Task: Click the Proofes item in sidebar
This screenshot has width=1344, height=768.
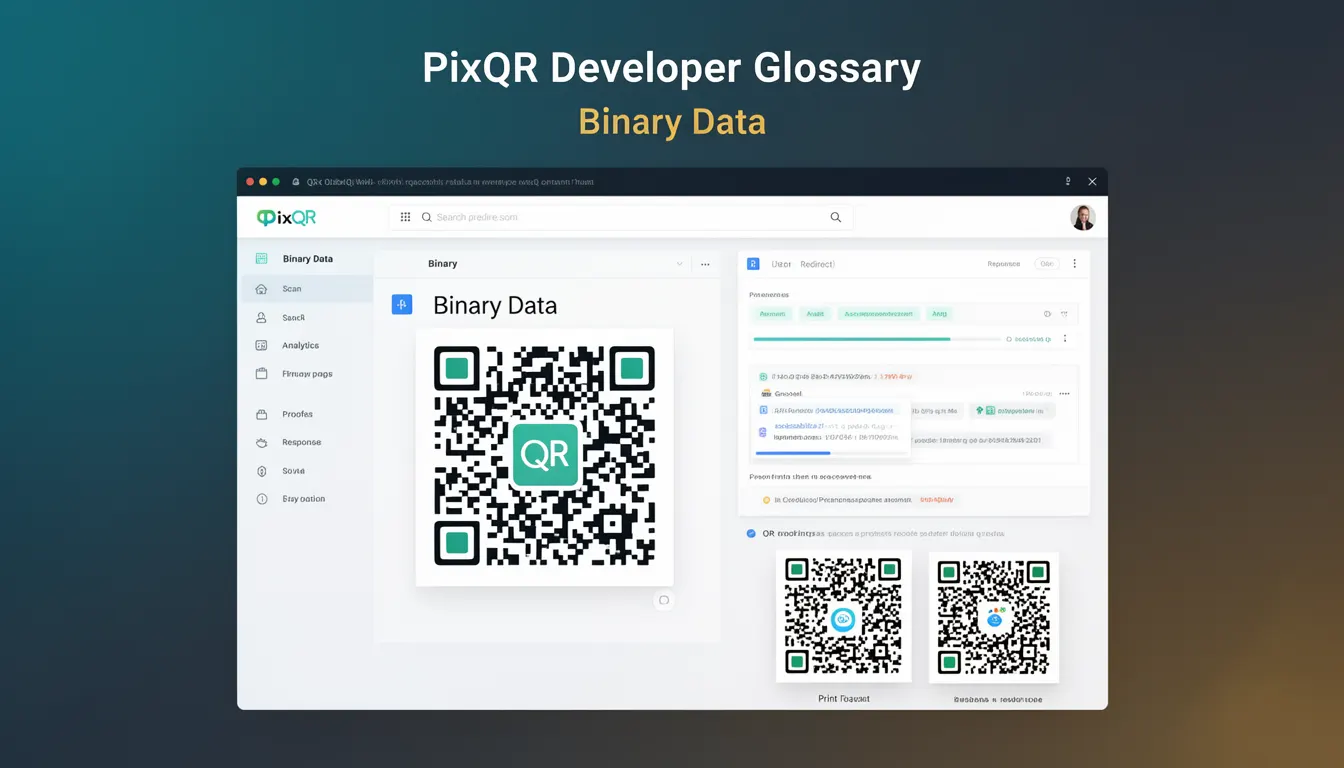Action: pyautogui.click(x=307, y=414)
